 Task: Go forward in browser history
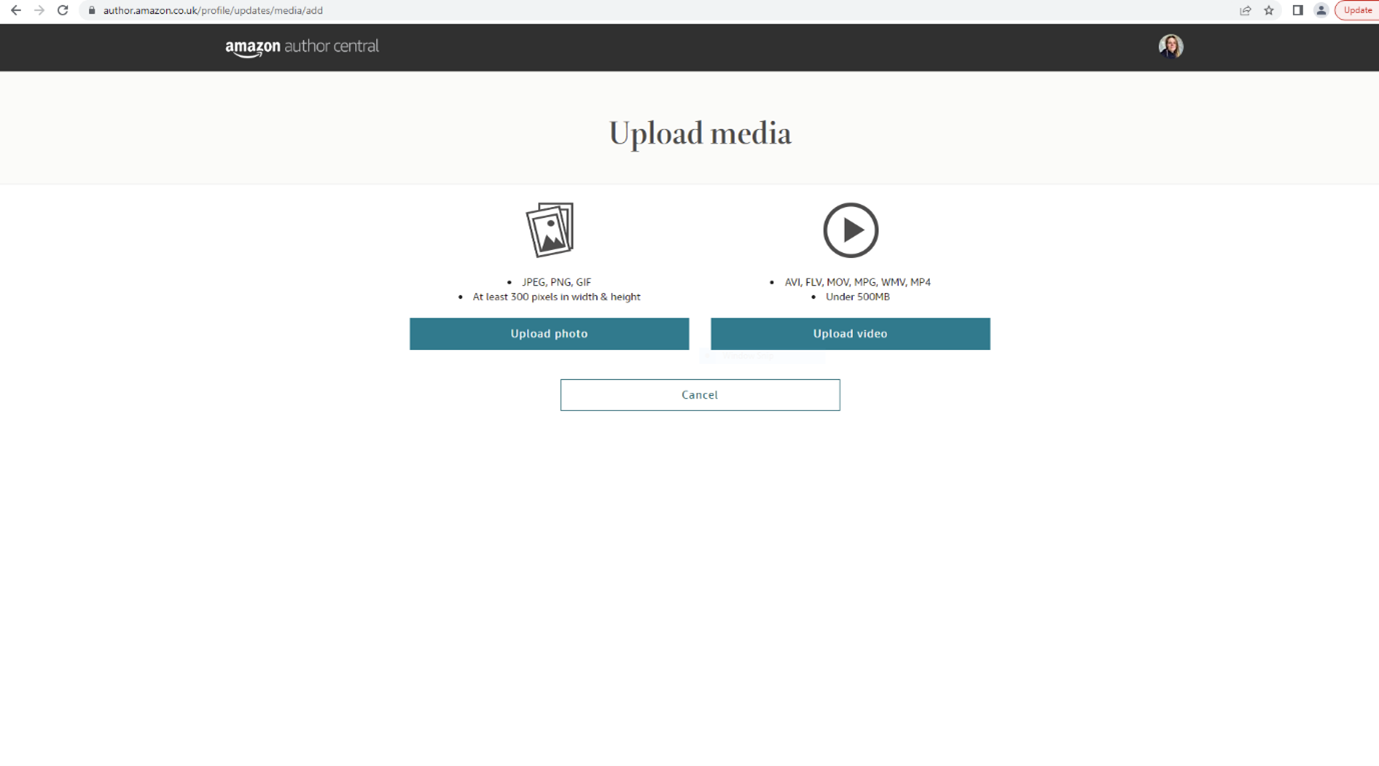coord(39,11)
